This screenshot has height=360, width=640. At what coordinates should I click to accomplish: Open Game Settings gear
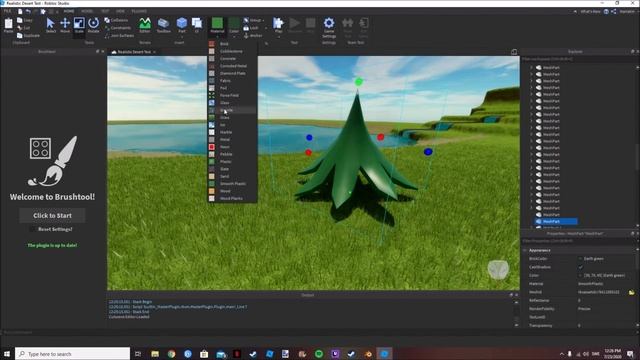pyautogui.click(x=329, y=23)
